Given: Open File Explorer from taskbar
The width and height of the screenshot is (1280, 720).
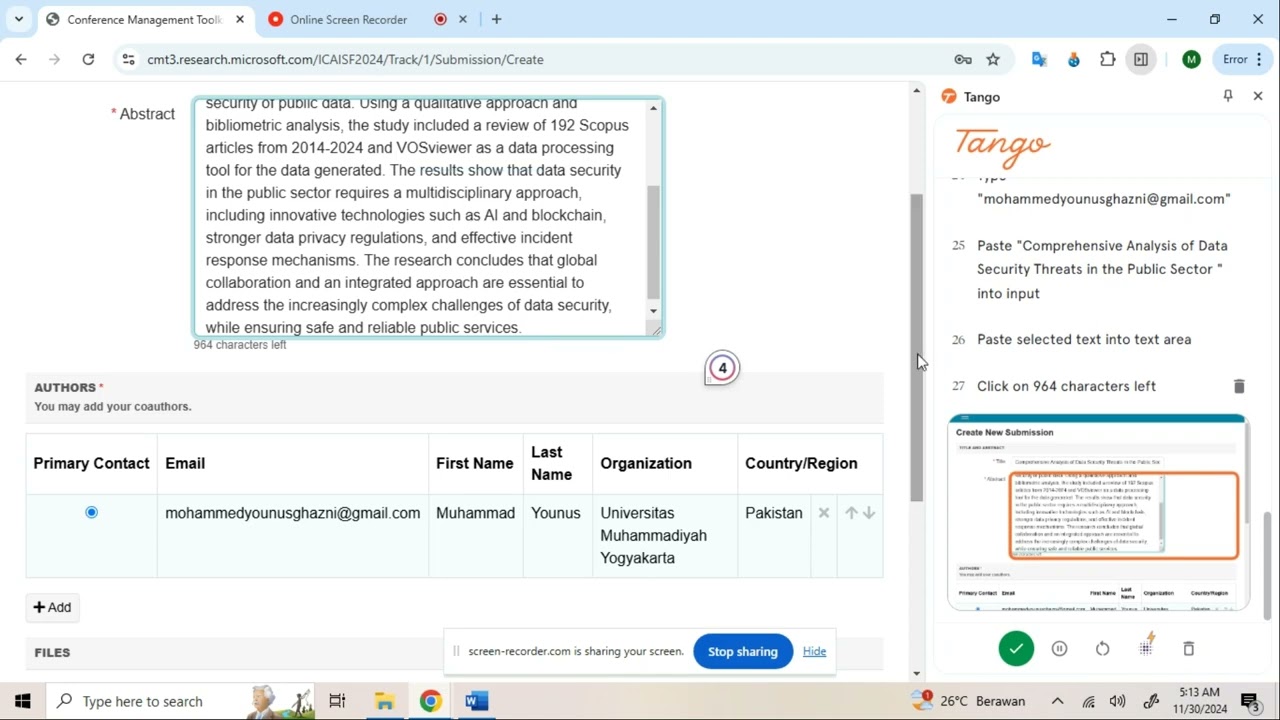Looking at the screenshot, I should pos(384,701).
